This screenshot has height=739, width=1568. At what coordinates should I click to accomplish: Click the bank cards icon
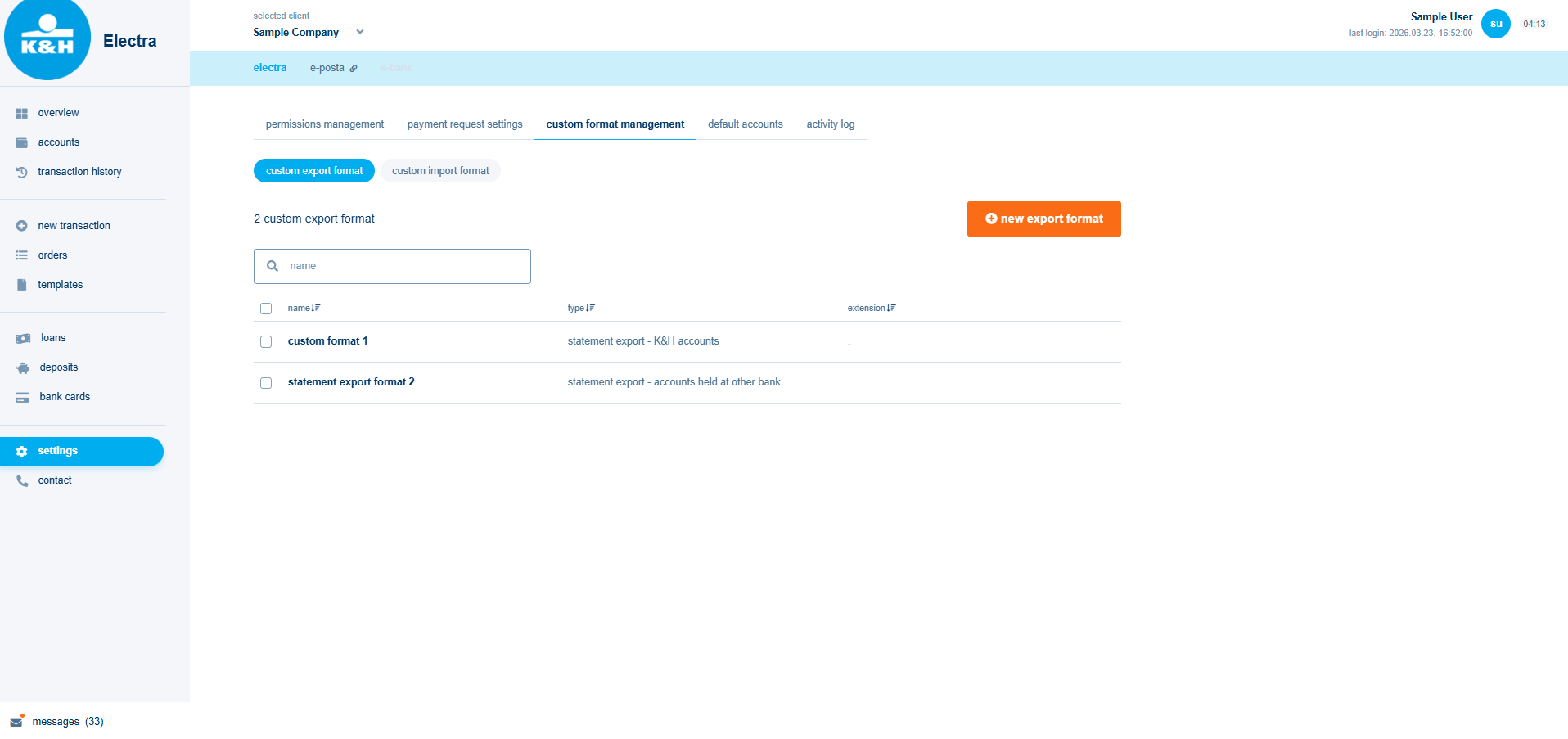point(21,396)
